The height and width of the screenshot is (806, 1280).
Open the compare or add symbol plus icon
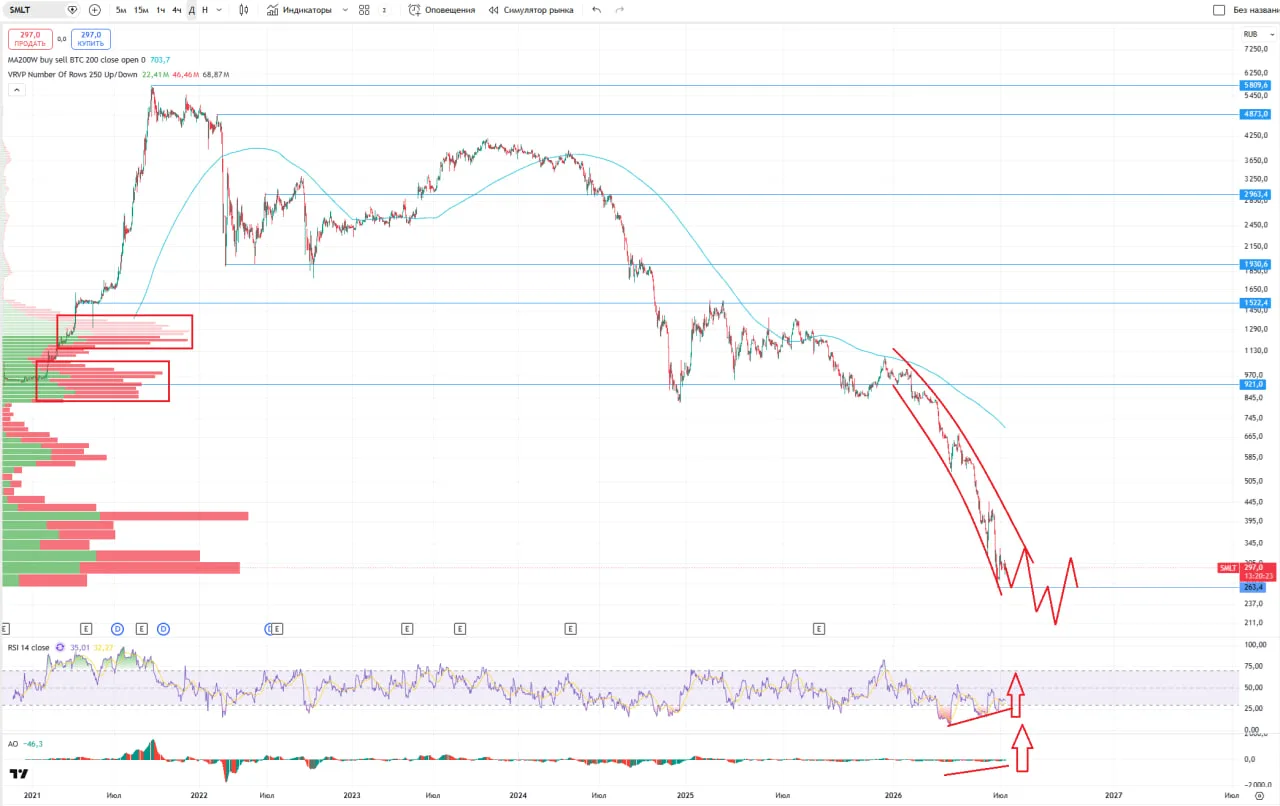coord(94,10)
